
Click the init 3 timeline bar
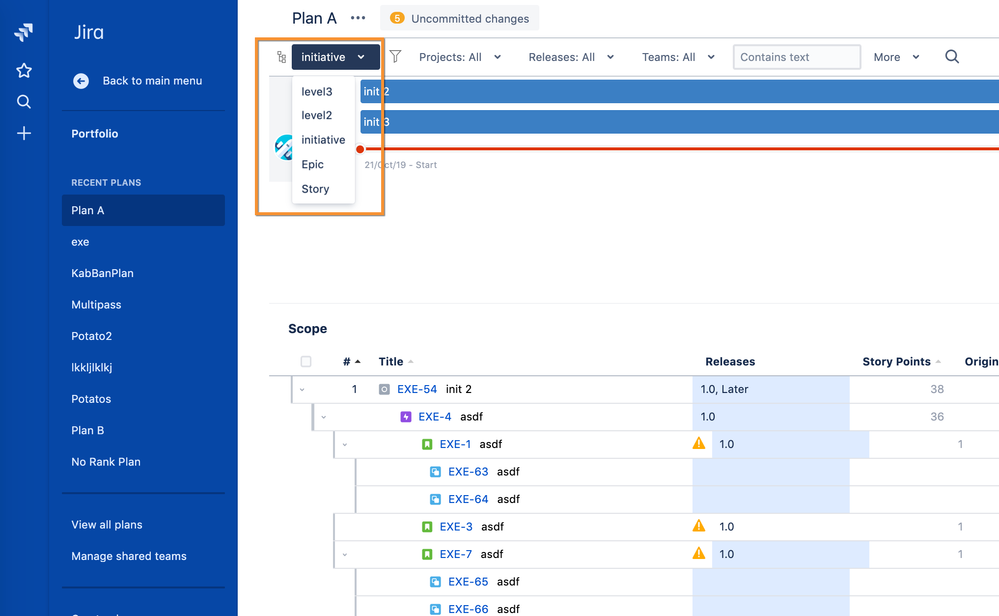tap(679, 122)
